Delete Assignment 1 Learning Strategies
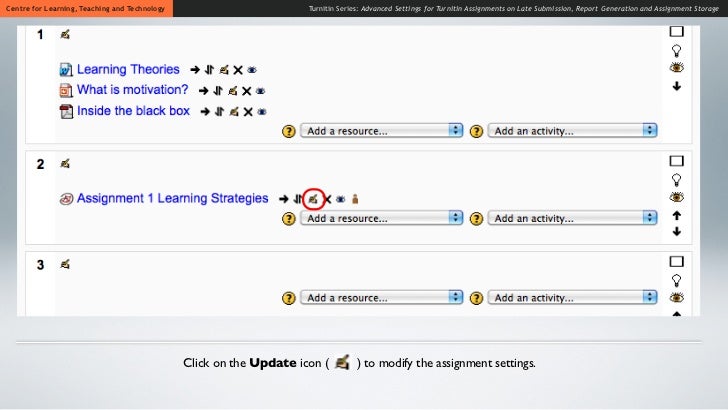Image resolution: width=728 pixels, height=410 pixels. pos(327,200)
